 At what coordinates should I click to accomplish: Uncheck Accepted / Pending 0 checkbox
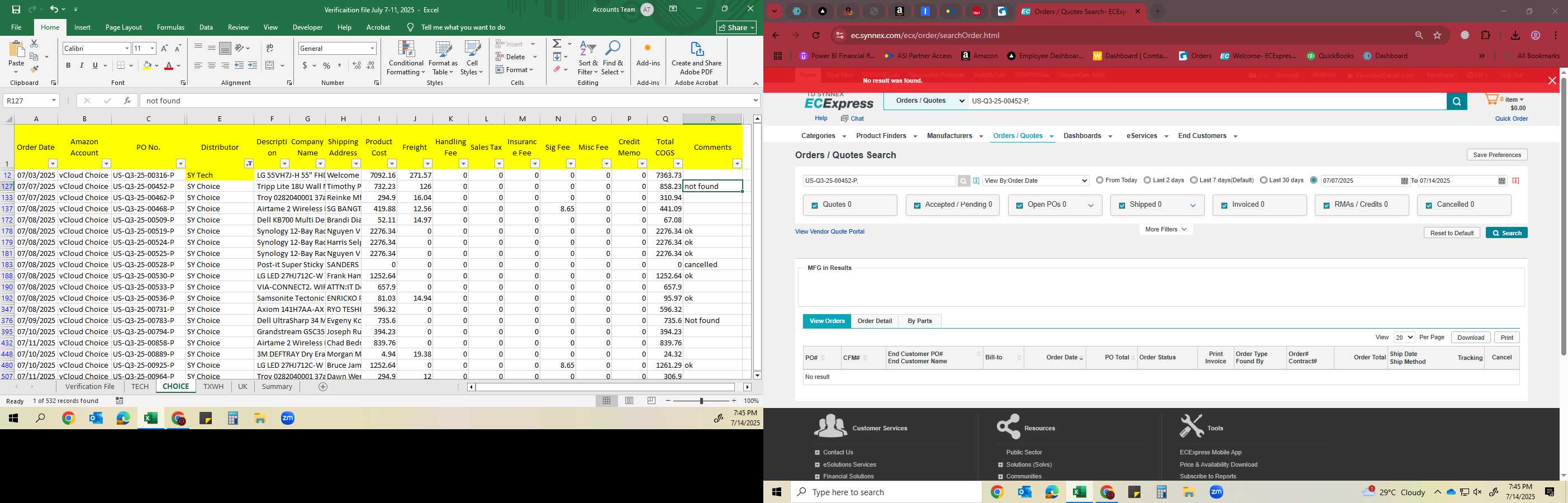tap(916, 206)
